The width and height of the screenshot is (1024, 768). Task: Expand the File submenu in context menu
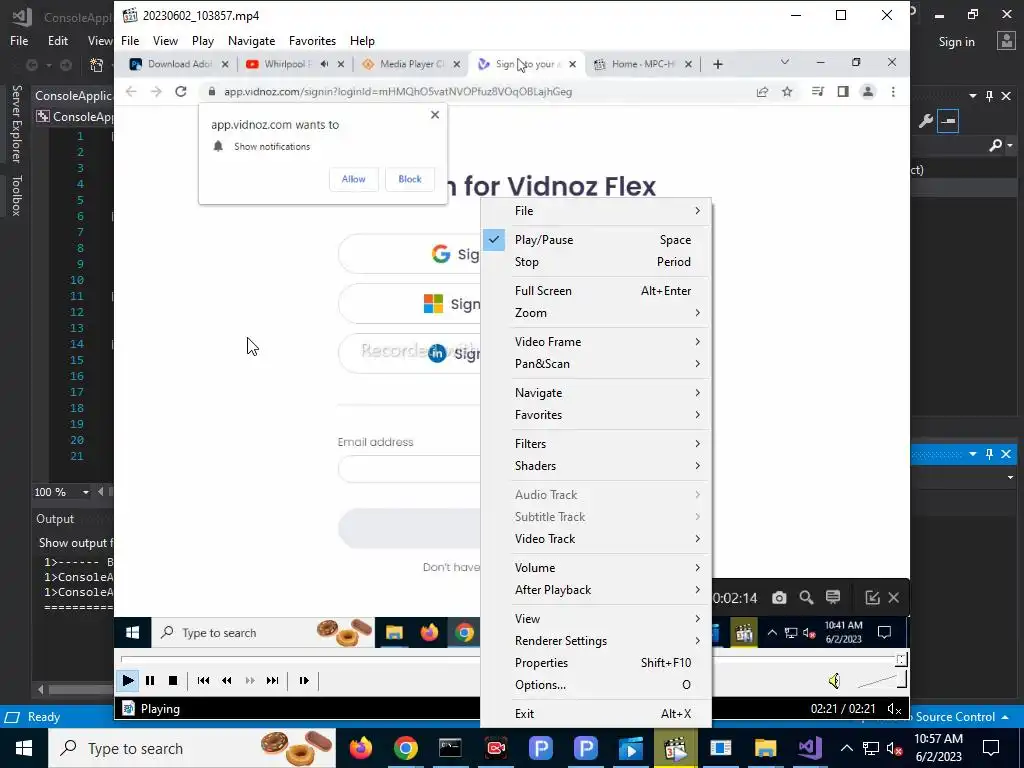[596, 211]
